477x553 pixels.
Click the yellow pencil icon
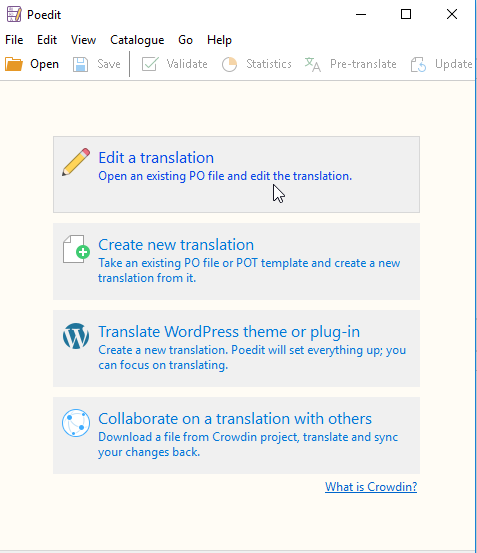click(76, 162)
